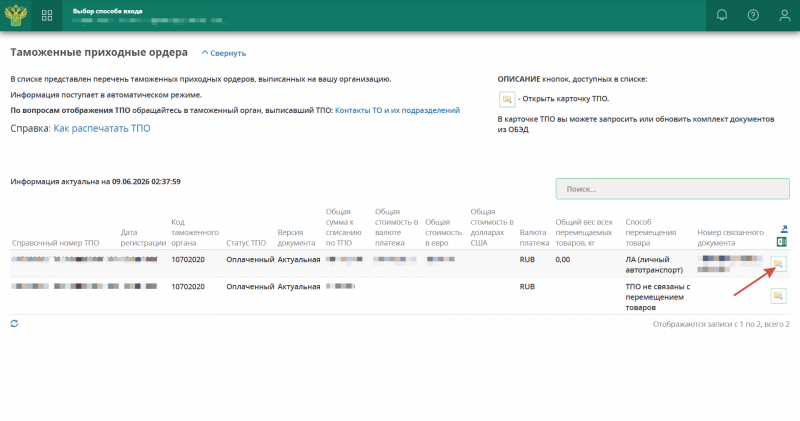Sort by Статус ТПО column

246,243
